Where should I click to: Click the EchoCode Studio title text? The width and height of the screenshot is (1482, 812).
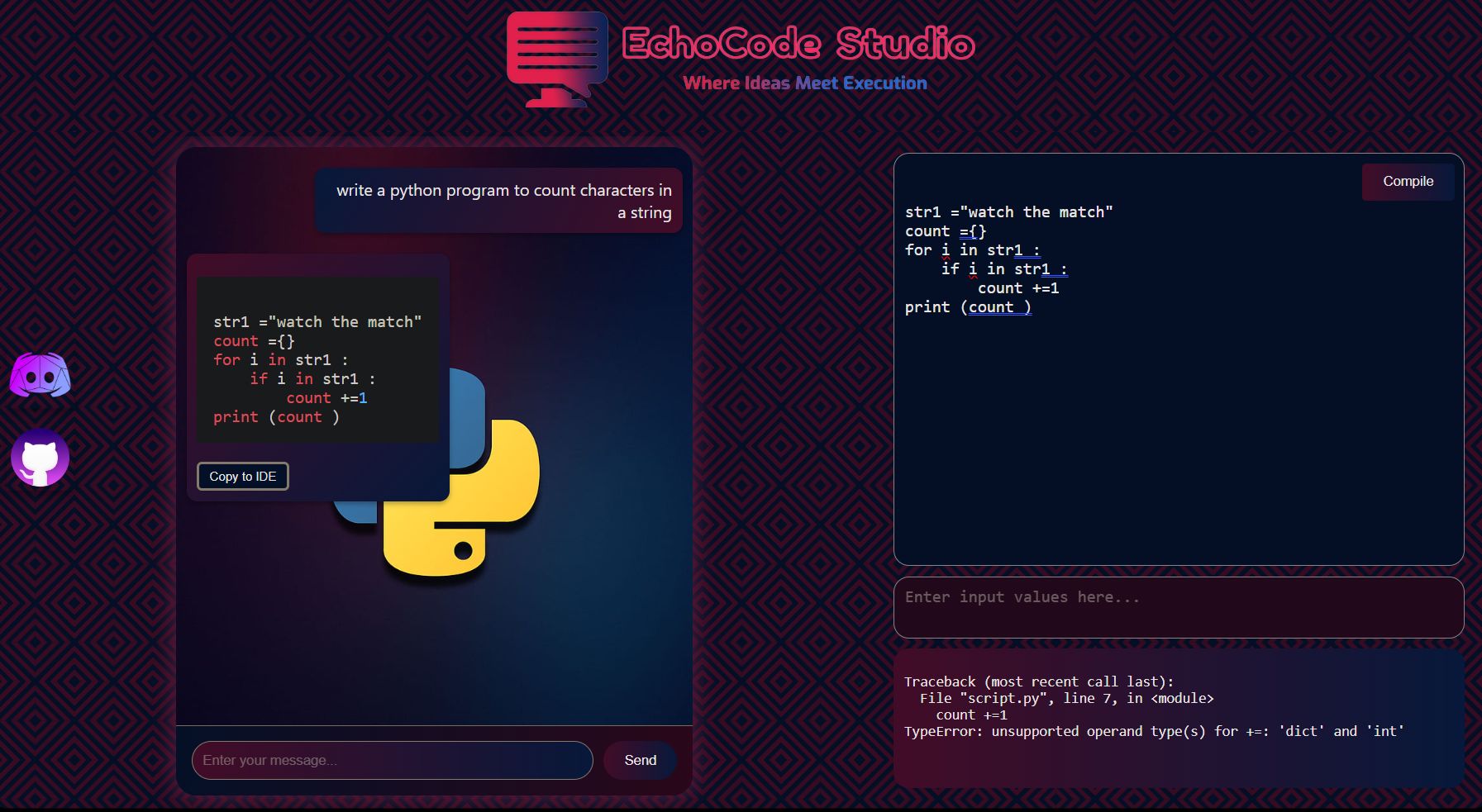798,43
